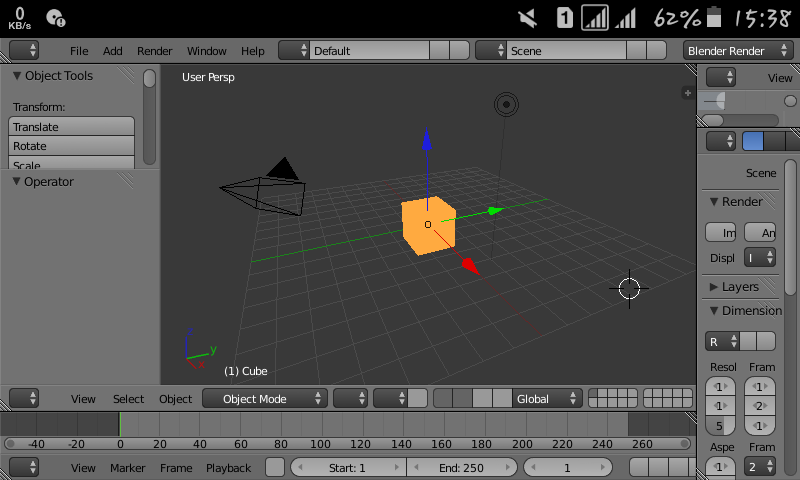Open the Object Mode dropdown

pyautogui.click(x=264, y=398)
